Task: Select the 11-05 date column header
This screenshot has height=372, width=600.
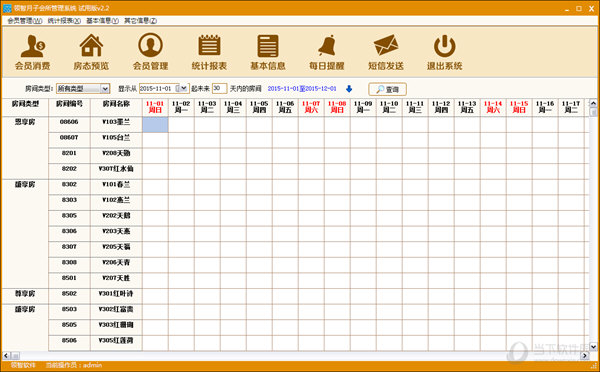Action: pos(259,107)
